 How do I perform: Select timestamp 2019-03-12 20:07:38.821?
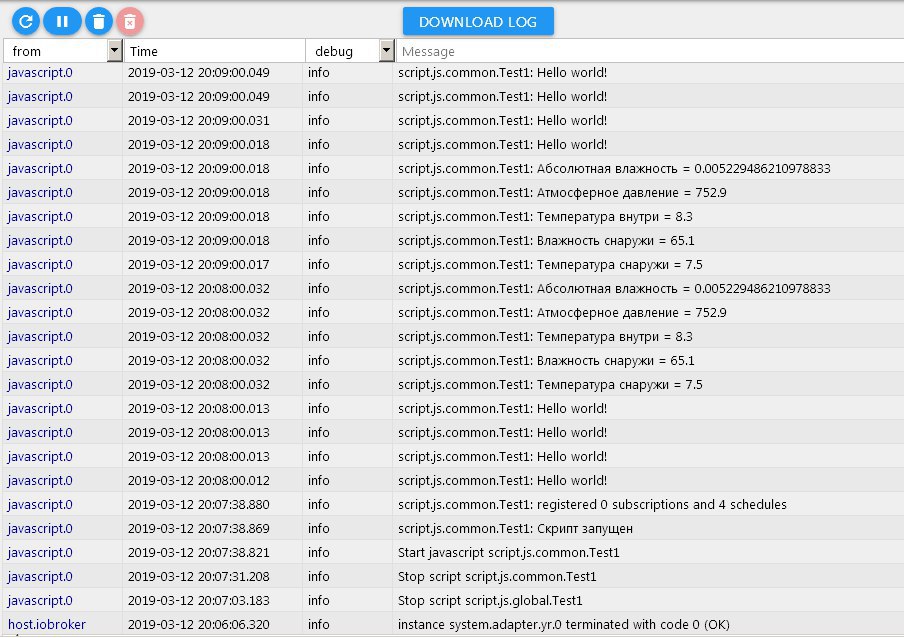click(198, 552)
